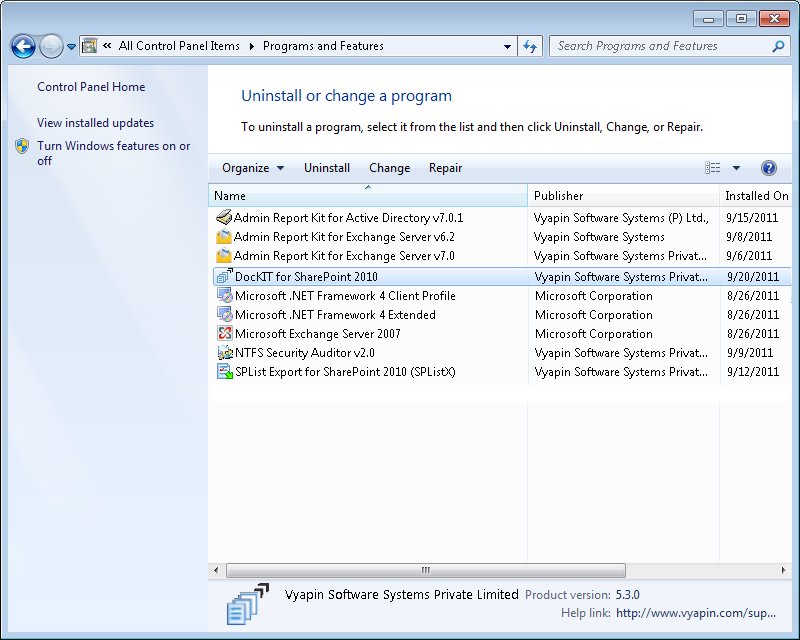800x640 pixels.
Task: Go back with the blue Back arrow
Action: coord(23,46)
